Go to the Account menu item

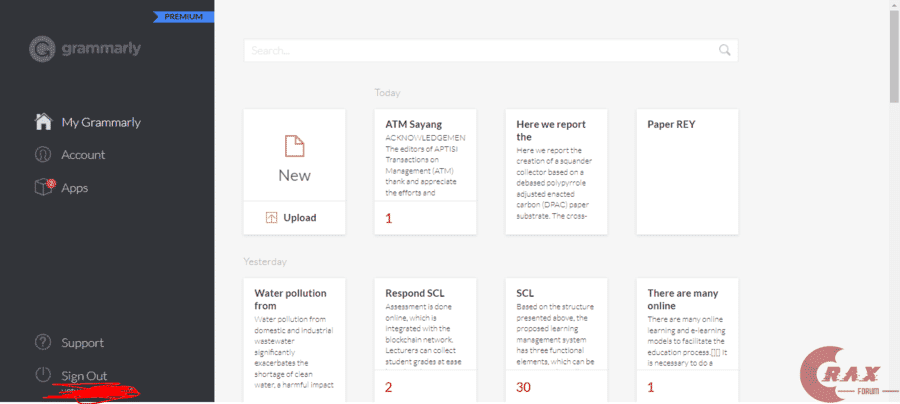(83, 155)
